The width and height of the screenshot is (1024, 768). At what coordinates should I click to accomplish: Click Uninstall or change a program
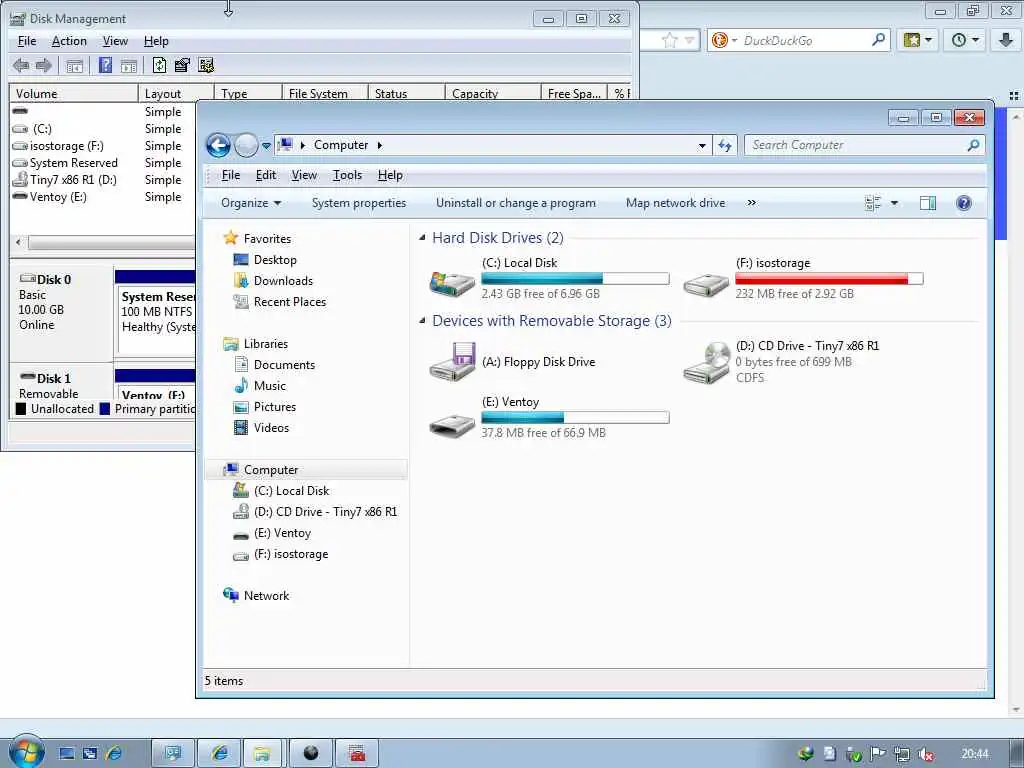pos(515,203)
